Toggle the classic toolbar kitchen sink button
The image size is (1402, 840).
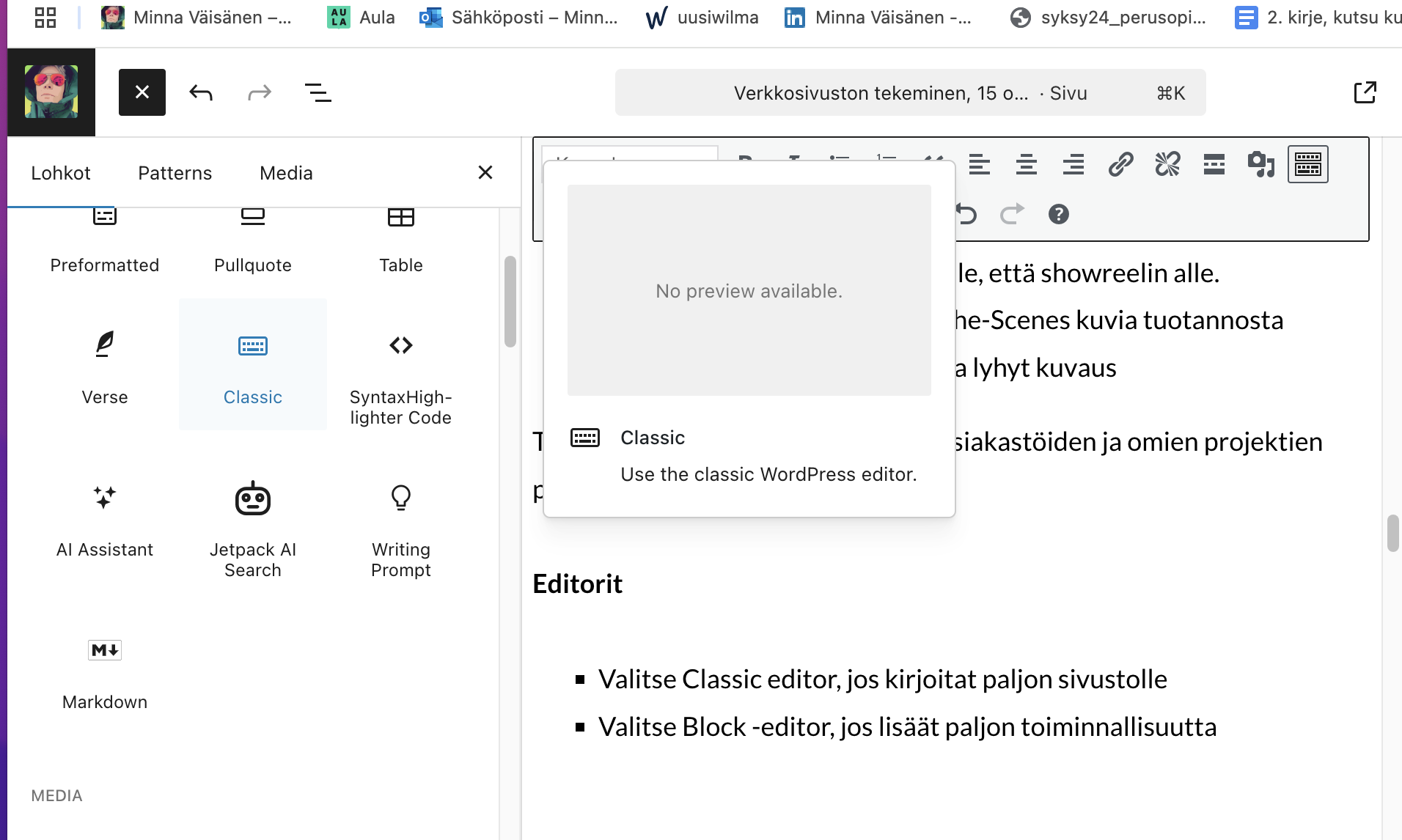click(1307, 164)
